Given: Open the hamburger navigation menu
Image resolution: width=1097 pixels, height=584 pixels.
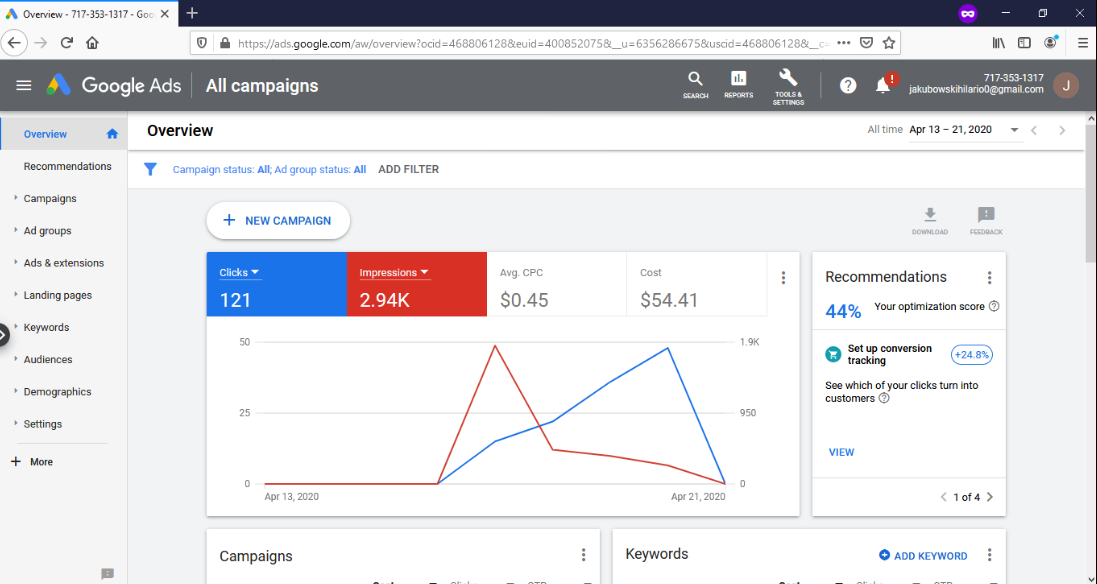Looking at the screenshot, I should click(x=24, y=85).
